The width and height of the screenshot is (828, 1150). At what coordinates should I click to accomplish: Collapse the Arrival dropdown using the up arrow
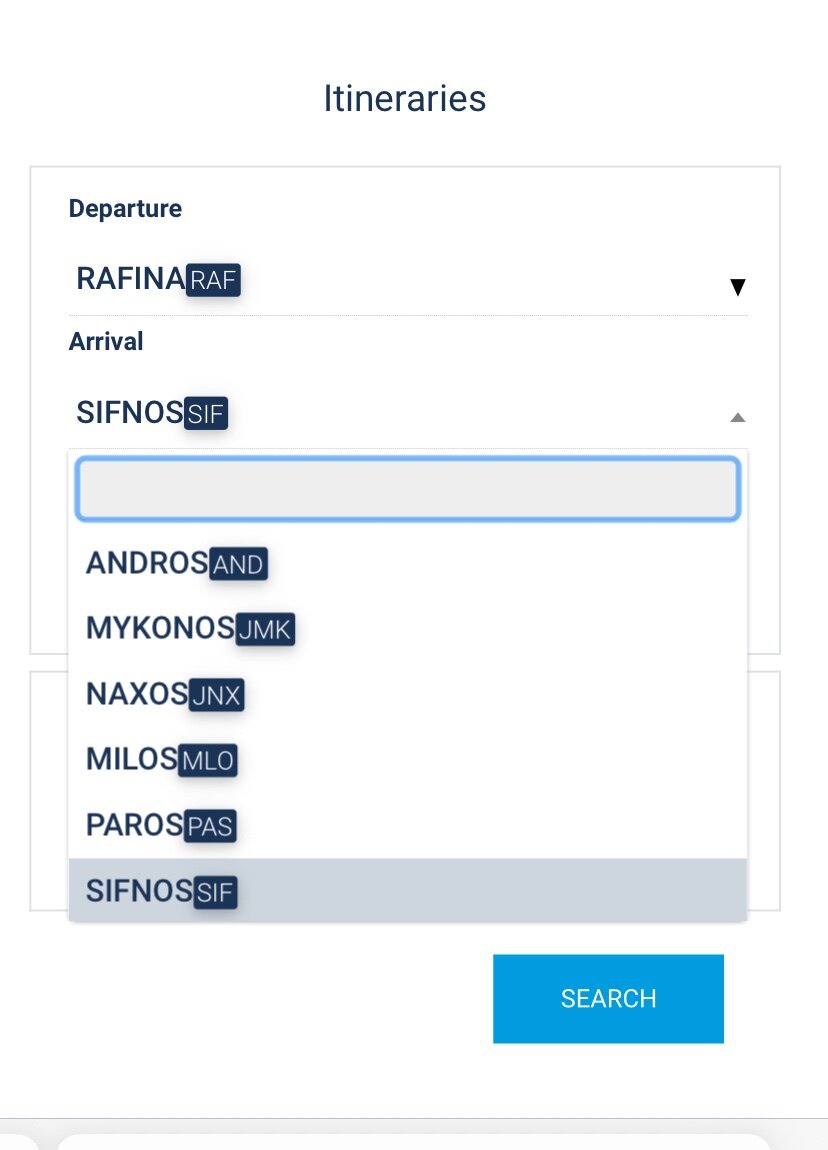tap(737, 417)
